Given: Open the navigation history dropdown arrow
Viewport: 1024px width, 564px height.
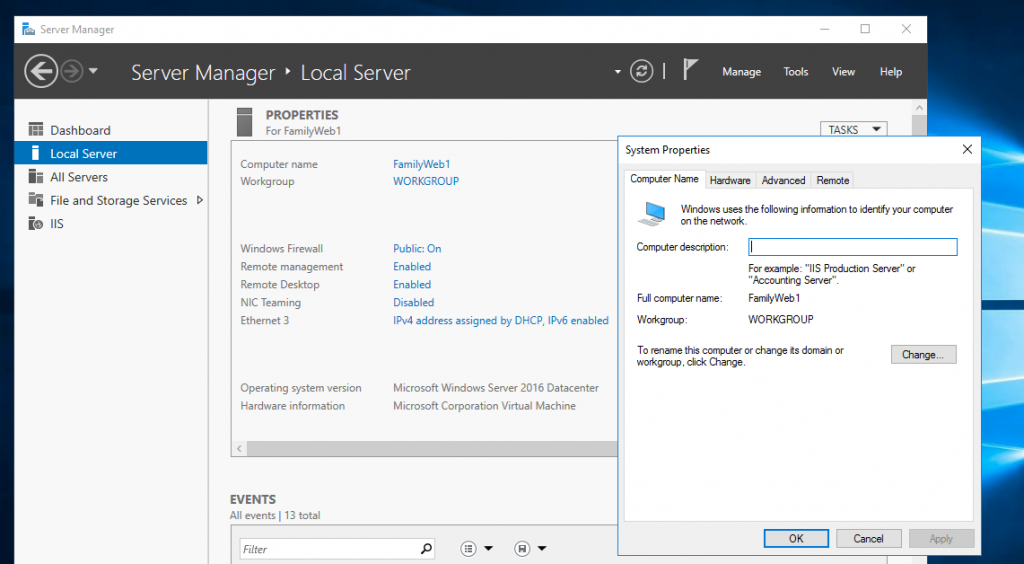Looking at the screenshot, I should coord(93,71).
